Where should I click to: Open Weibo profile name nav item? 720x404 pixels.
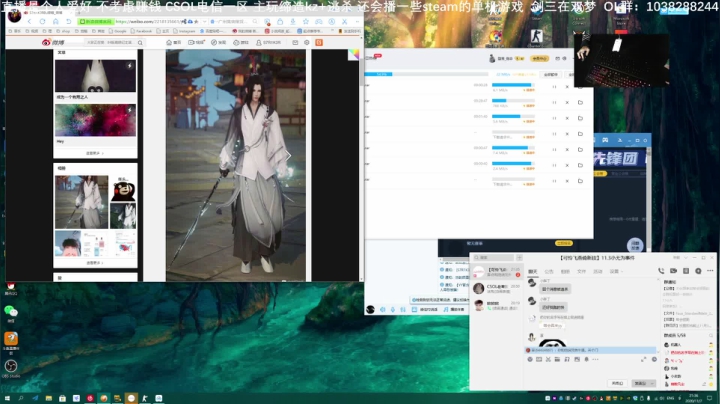(x=268, y=42)
